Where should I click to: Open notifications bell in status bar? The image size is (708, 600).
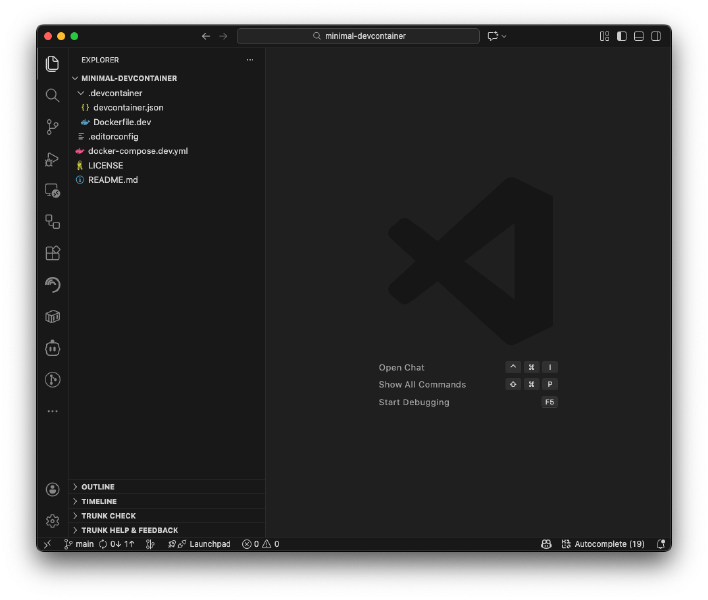point(661,544)
